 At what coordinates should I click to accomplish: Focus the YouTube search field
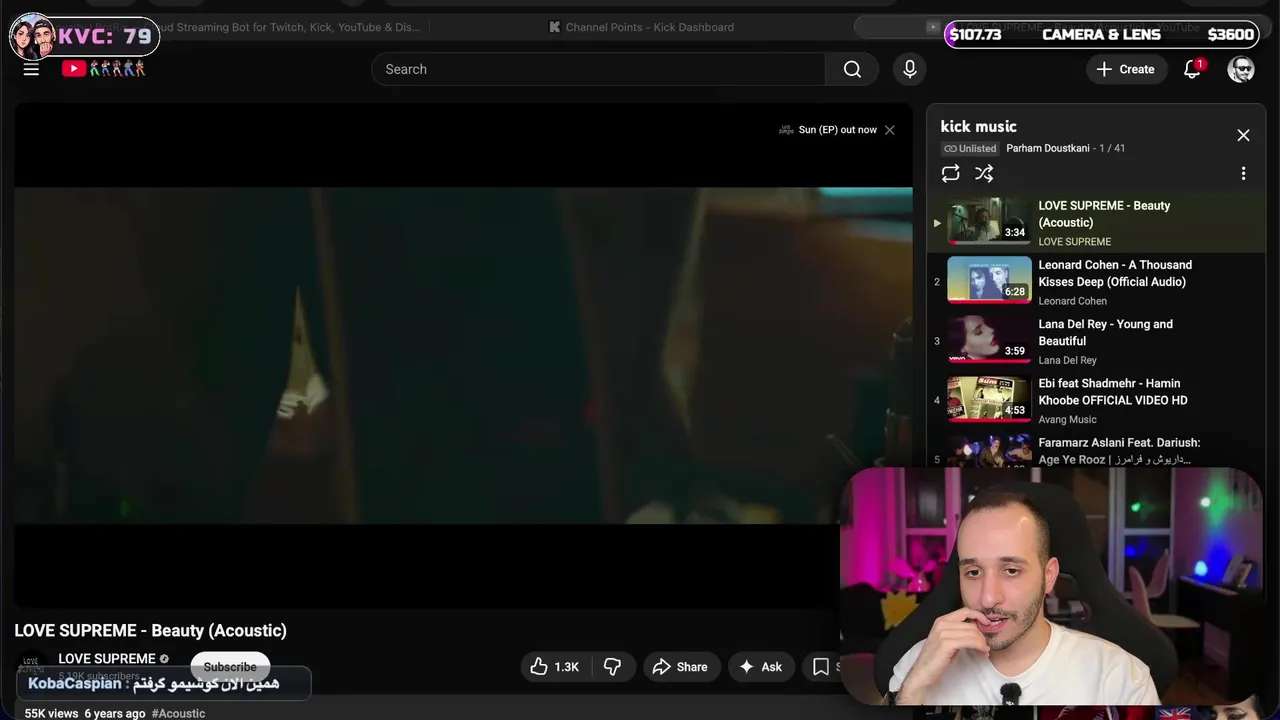tap(598, 69)
